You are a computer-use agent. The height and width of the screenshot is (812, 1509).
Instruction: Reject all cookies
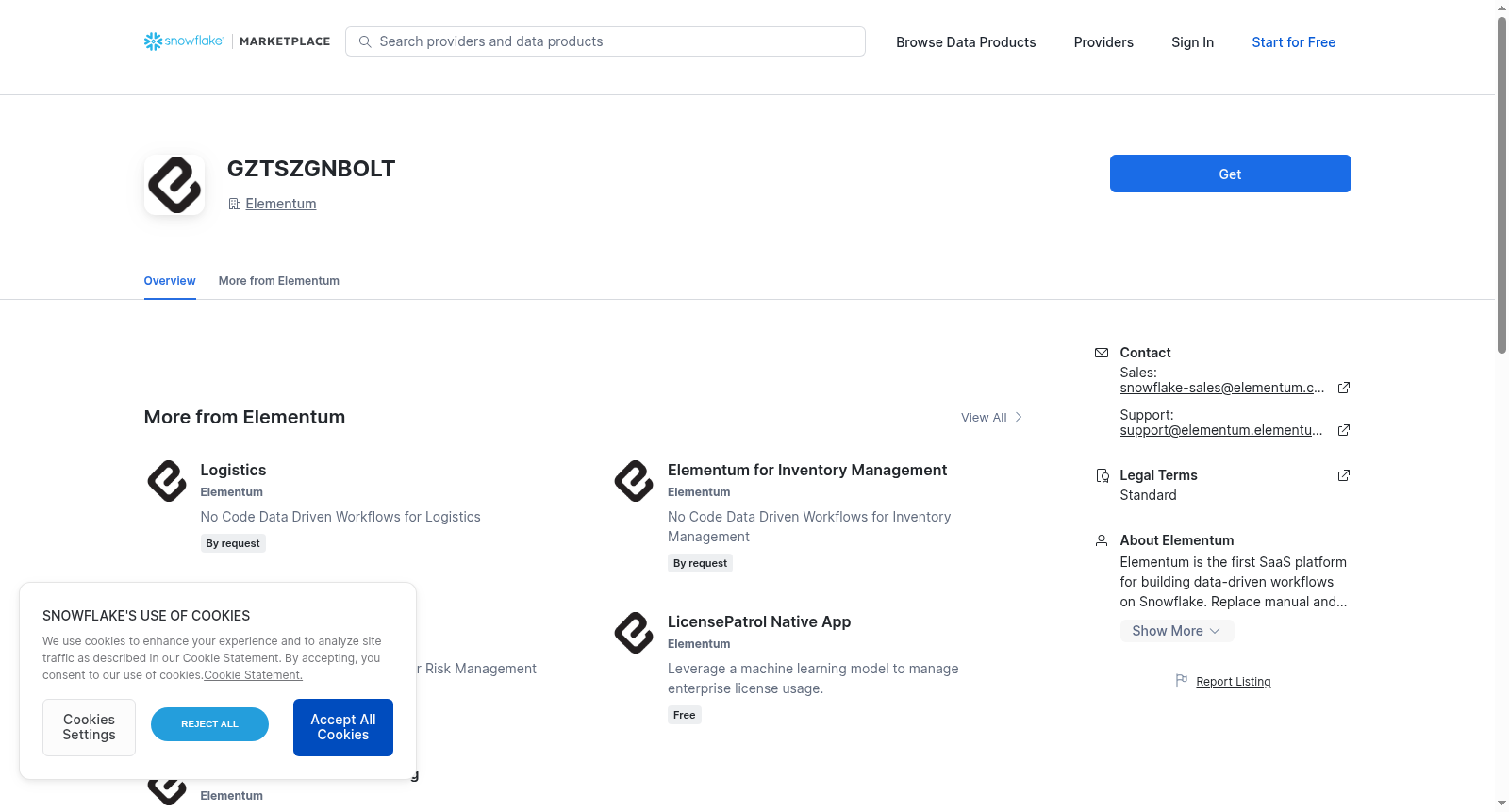click(x=209, y=724)
